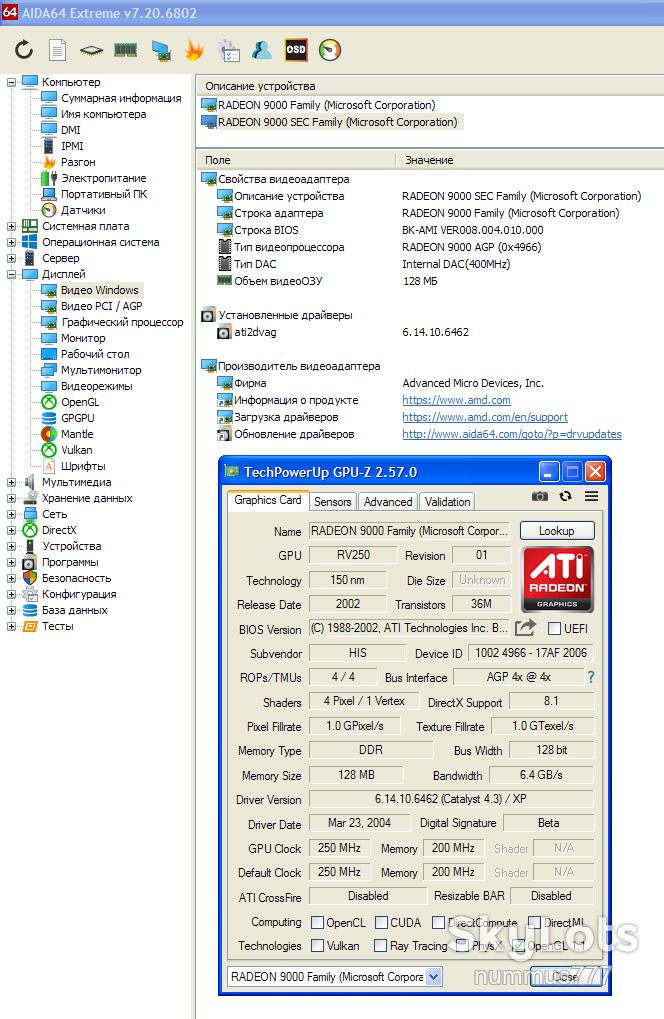Select Mantle in the tree
This screenshot has height=1019, width=664.
click(x=77, y=434)
